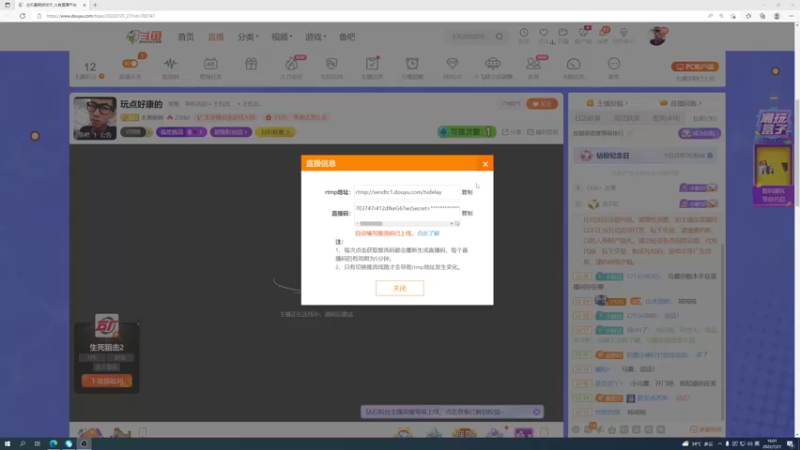Switch to the 贵宾(404) tab
The image size is (800, 450).
(x=666, y=118)
